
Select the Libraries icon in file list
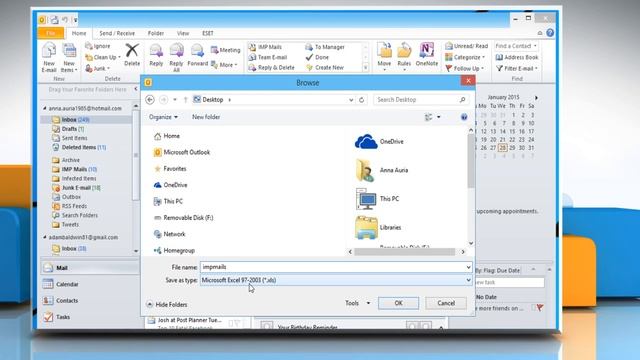pos(366,227)
